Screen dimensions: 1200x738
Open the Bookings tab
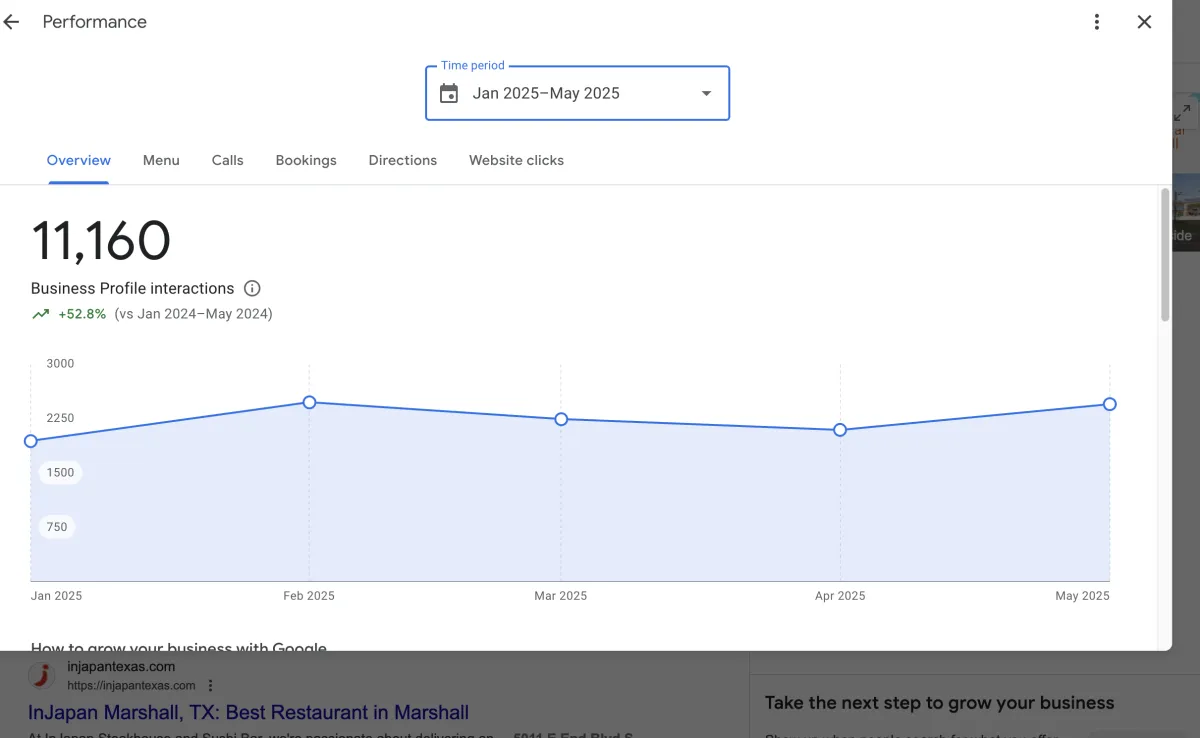coord(306,160)
